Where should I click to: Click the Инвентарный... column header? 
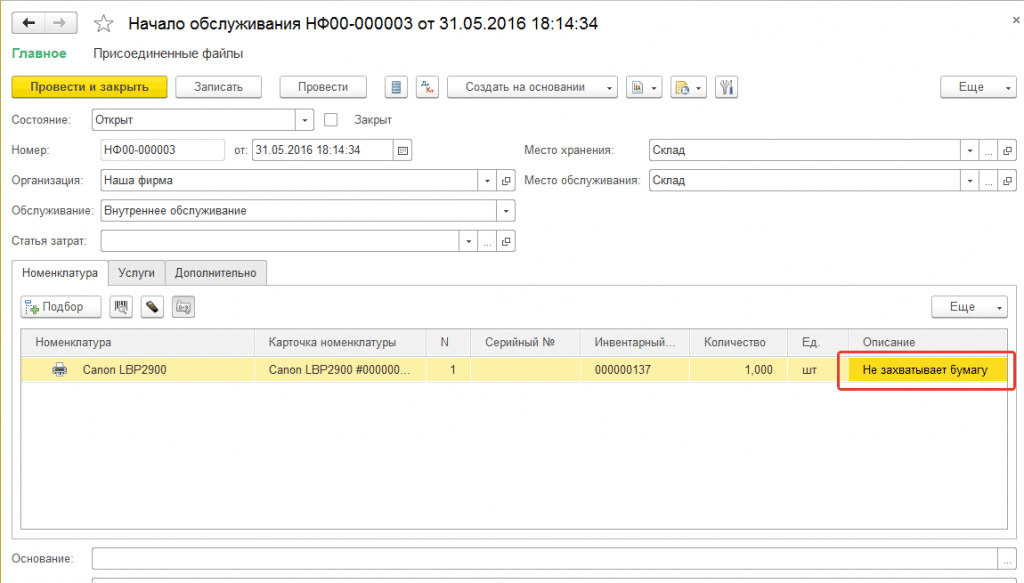[x=635, y=342]
